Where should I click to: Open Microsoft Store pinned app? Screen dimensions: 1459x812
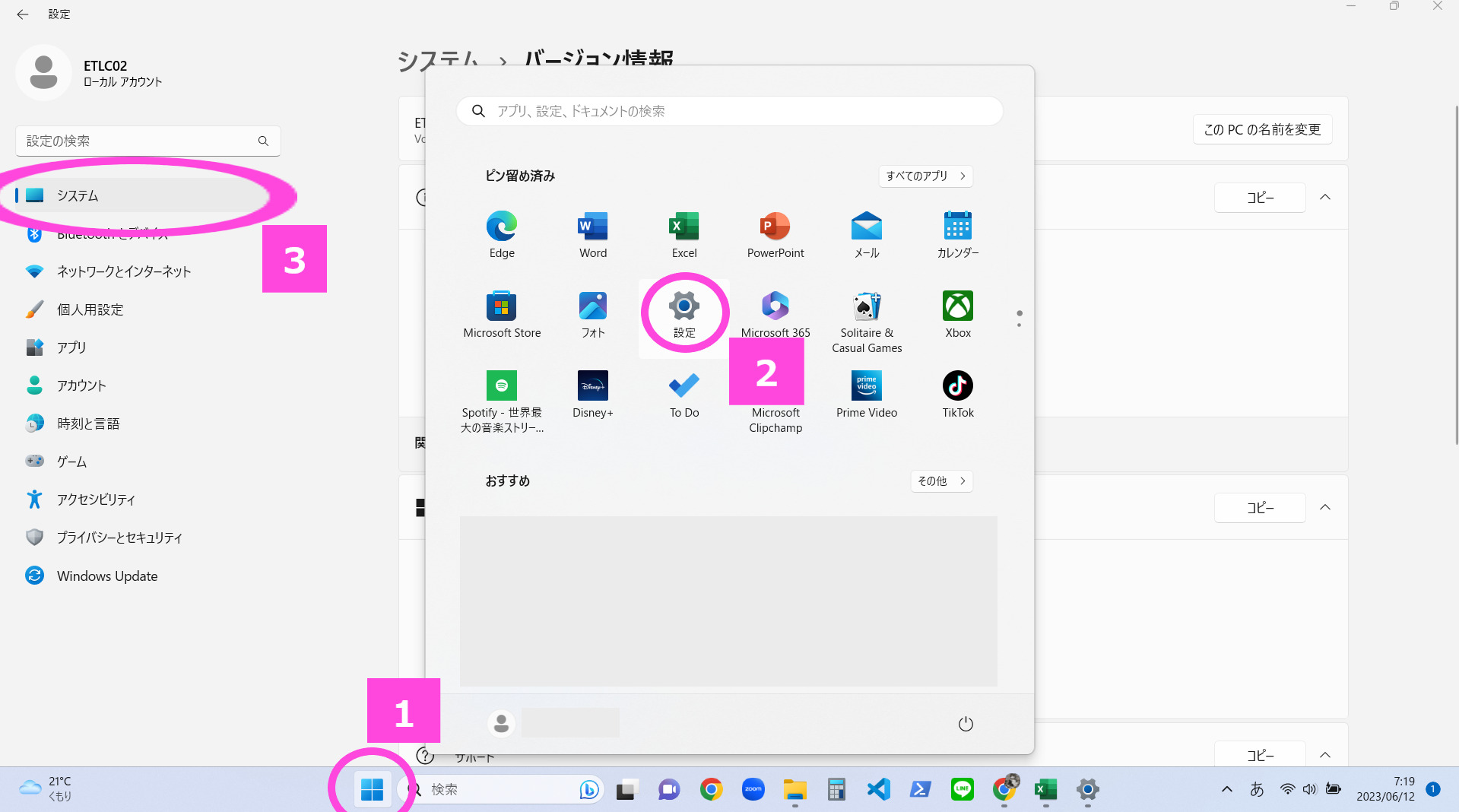click(502, 315)
